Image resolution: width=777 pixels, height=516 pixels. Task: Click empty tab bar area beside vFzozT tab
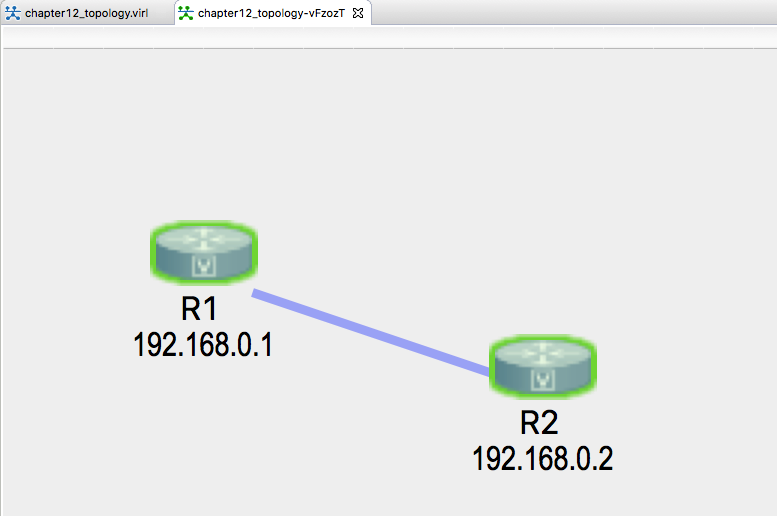coord(574,12)
